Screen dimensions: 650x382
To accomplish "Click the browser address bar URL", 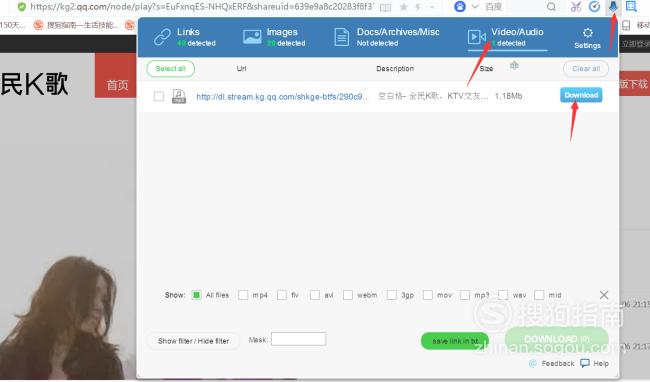I will click(201, 6).
